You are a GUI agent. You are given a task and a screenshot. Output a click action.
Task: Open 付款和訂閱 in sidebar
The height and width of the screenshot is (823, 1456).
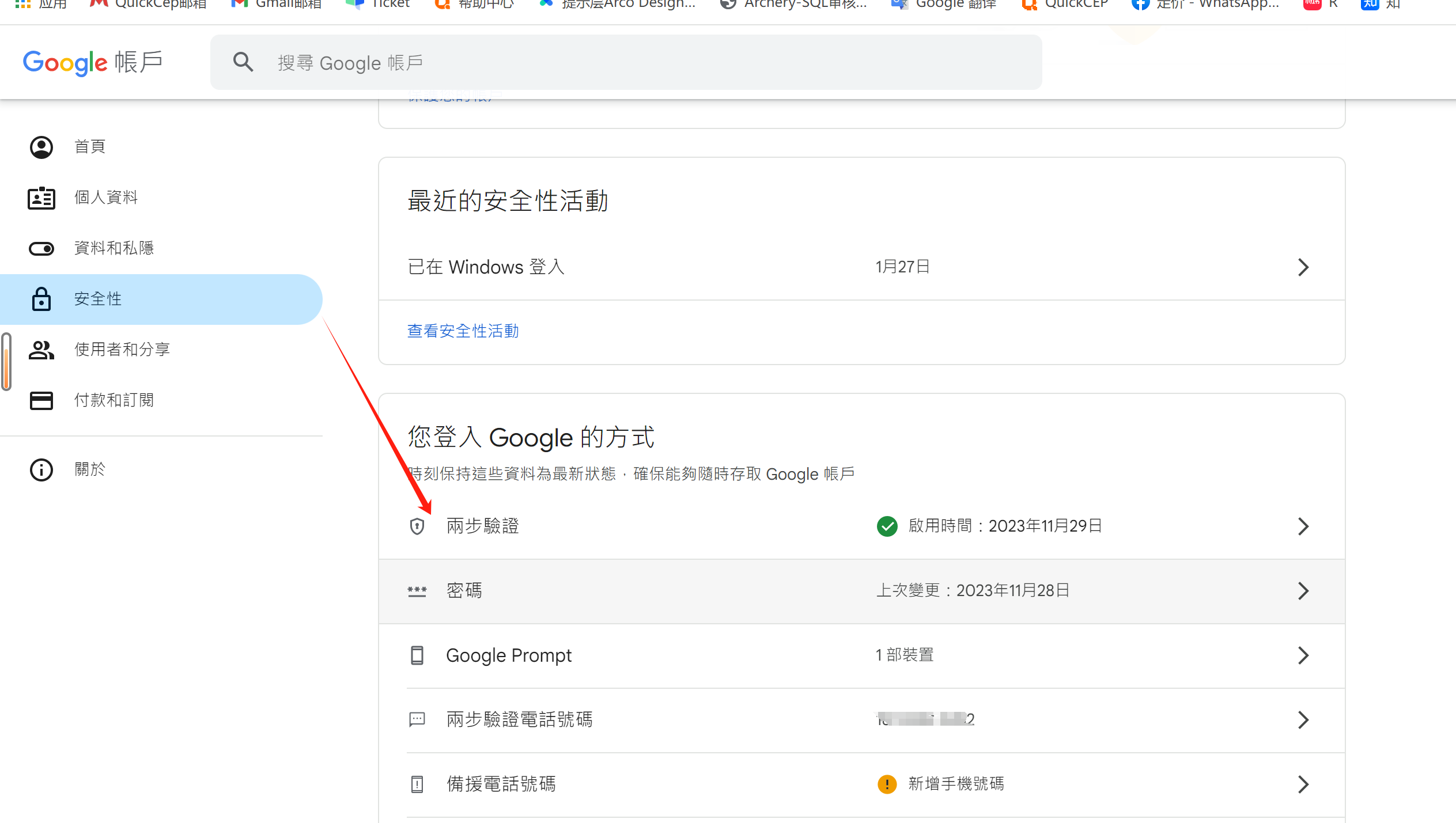[x=161, y=400]
